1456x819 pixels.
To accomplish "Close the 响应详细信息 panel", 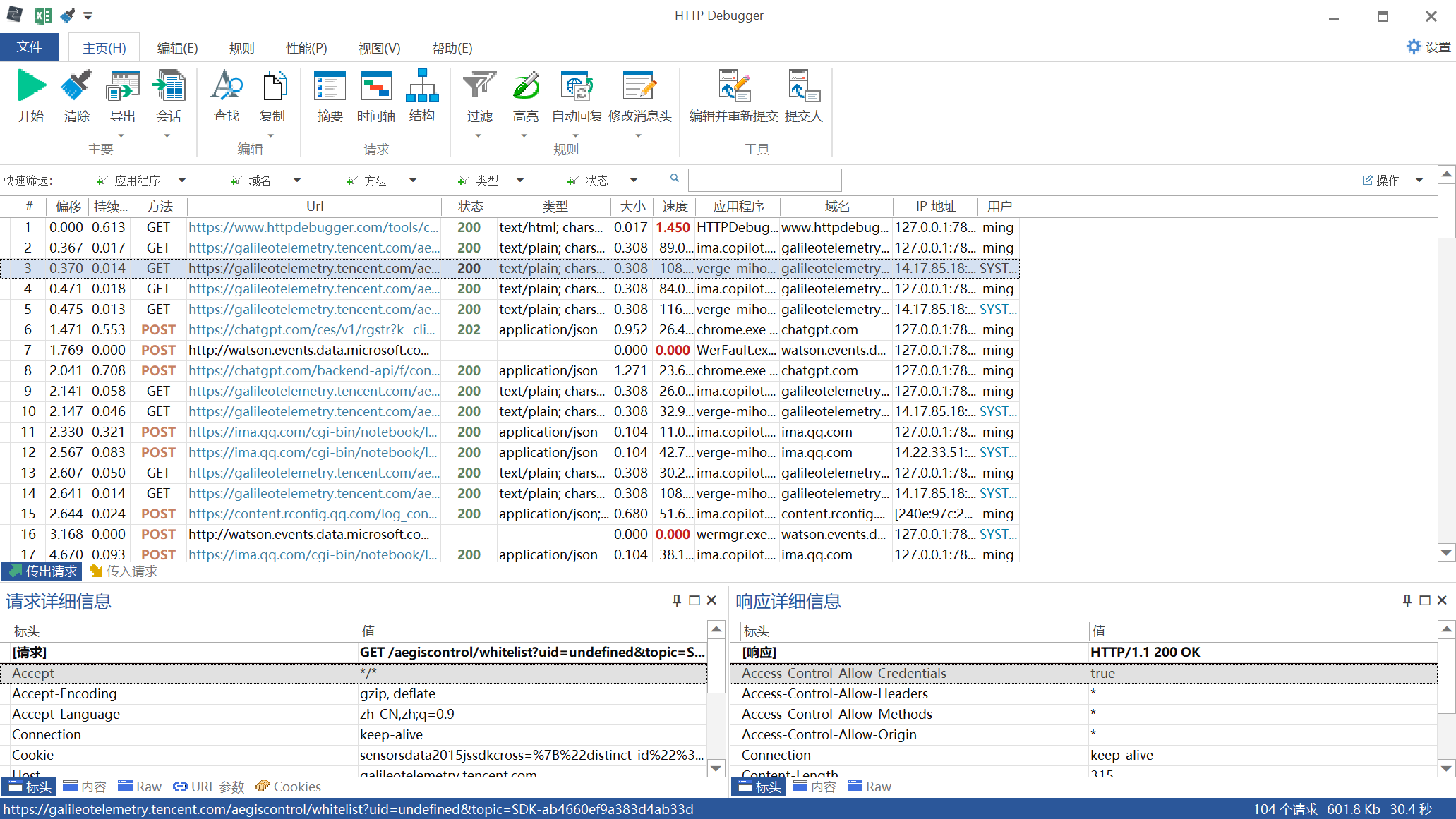I will pos(1442,600).
